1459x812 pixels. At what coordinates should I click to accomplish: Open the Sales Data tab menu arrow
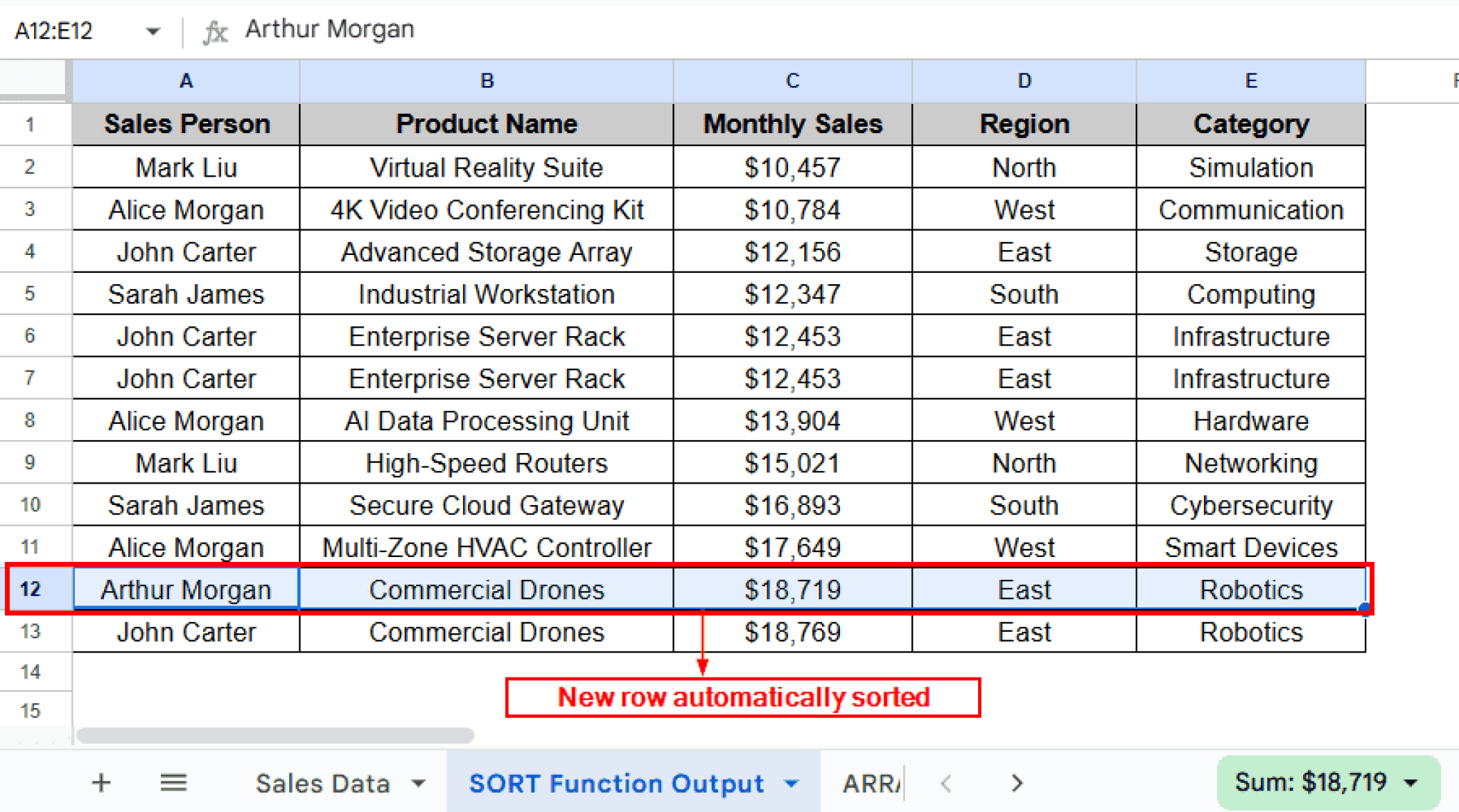coord(419,783)
